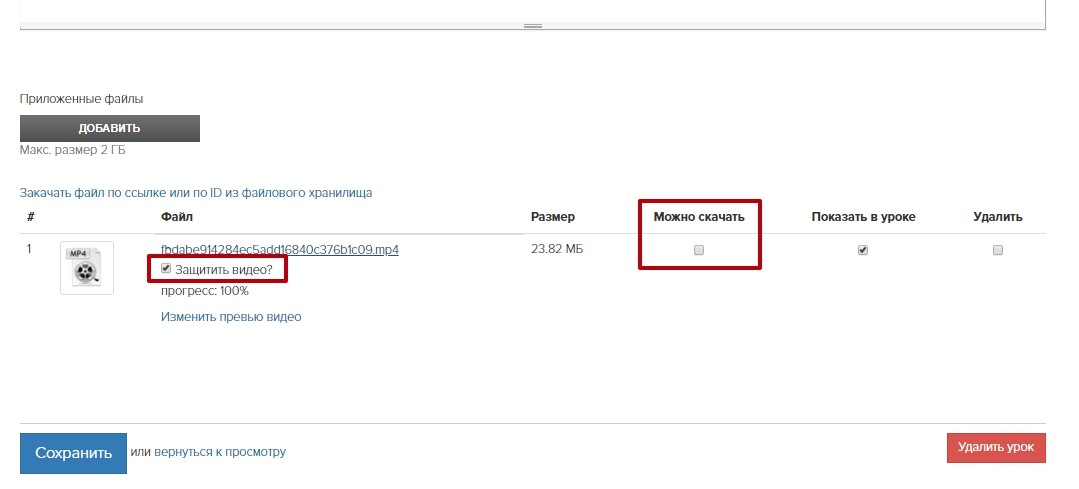Toggle the 'Защитить видео?' checkbox
The image size is (1079, 489).
166,269
